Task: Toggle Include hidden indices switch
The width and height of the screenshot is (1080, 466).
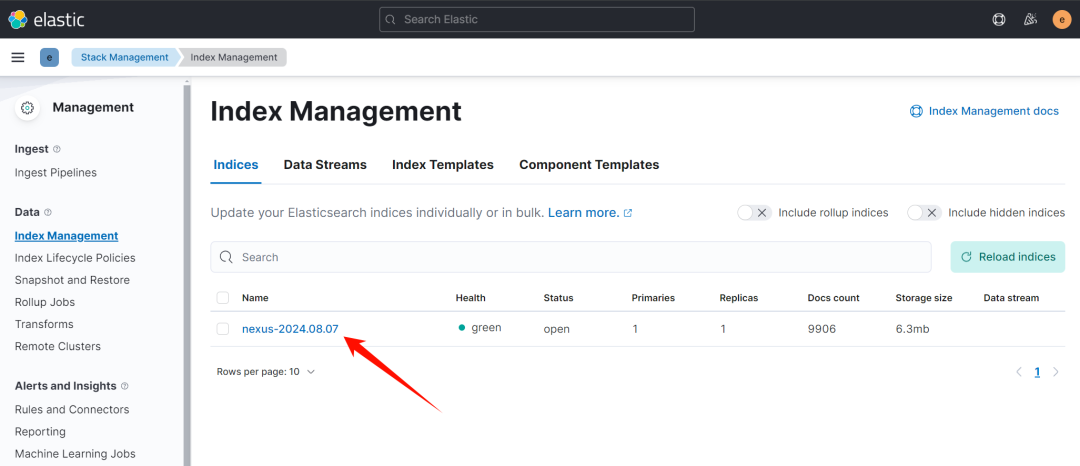Action: [924, 213]
